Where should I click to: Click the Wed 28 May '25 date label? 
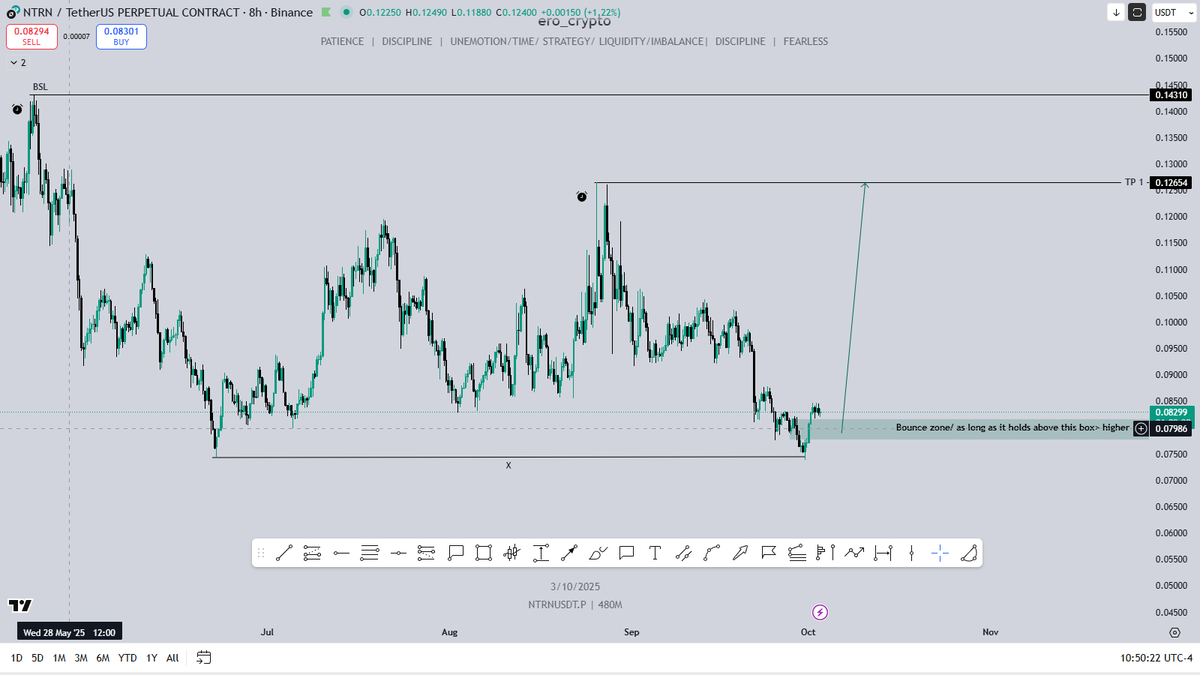click(x=69, y=632)
